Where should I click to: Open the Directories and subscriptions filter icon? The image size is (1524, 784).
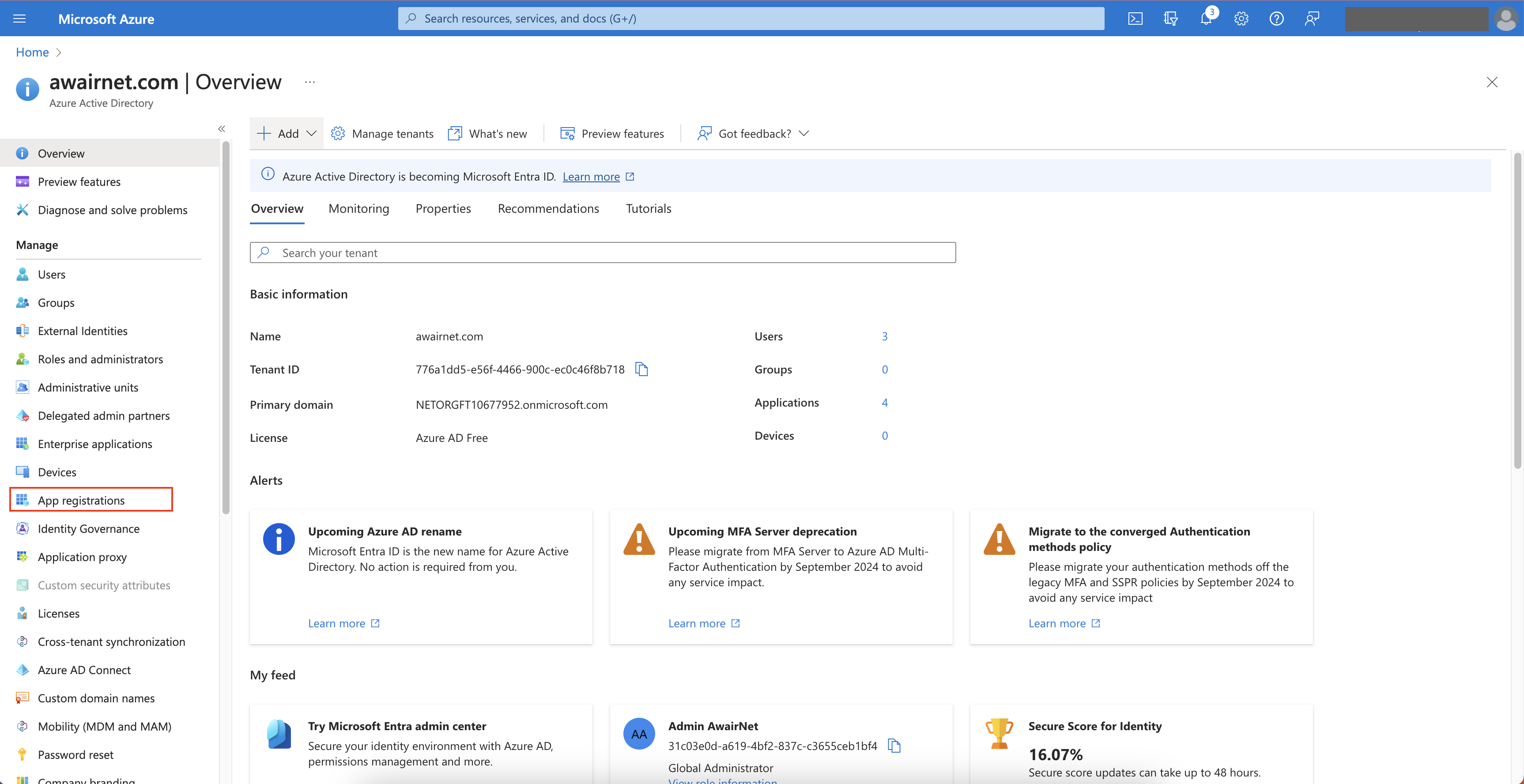(1170, 19)
